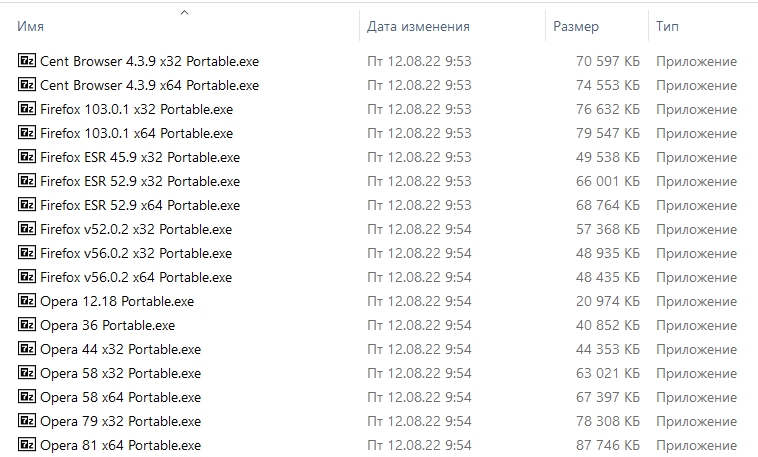
Task: Click the size value 67 397 КБ
Action: [x=608, y=398]
